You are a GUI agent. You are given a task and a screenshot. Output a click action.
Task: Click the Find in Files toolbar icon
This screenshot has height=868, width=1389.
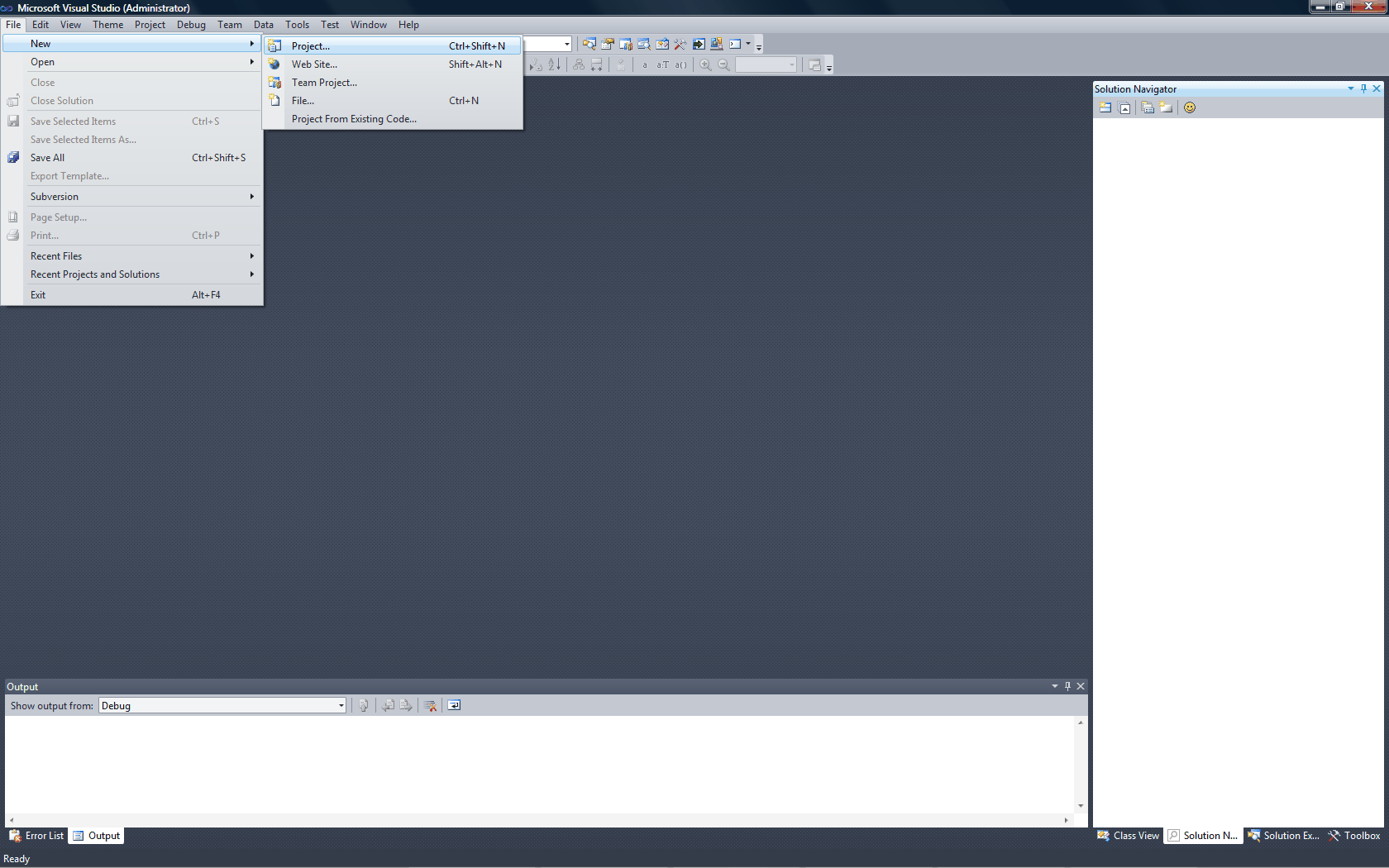point(589,44)
